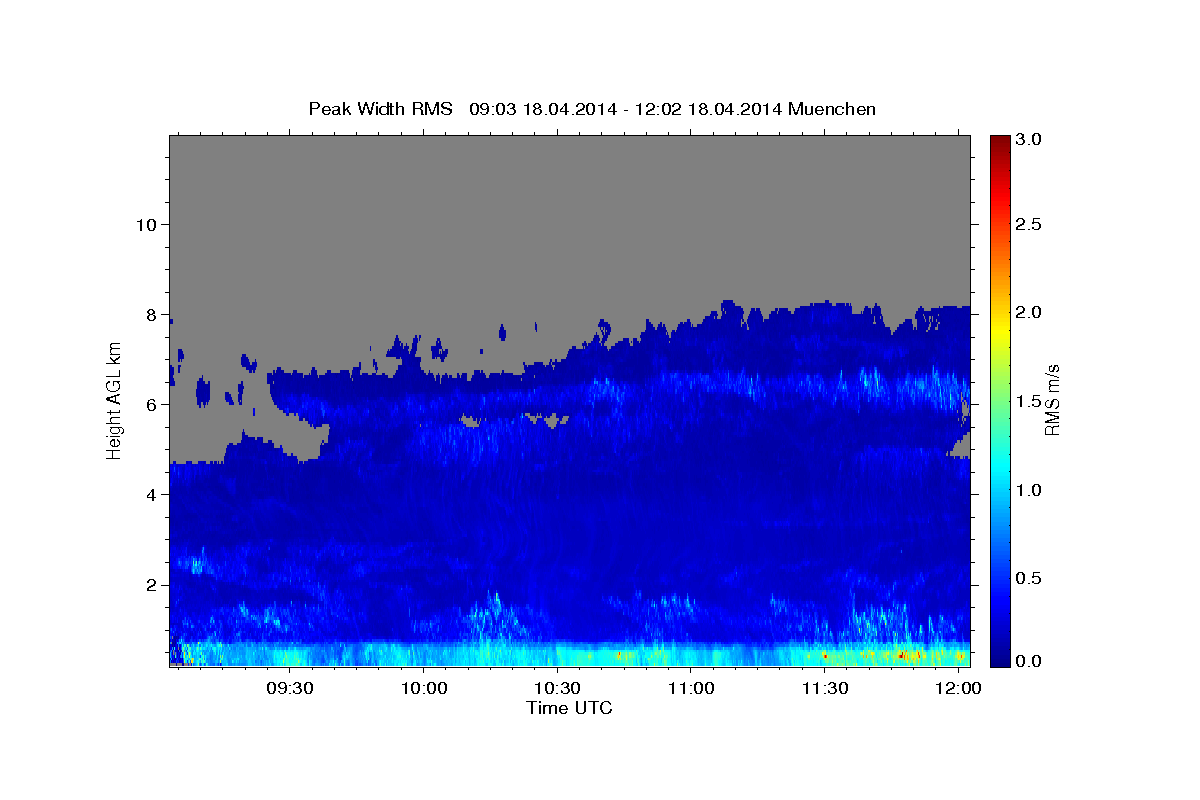This screenshot has width=1200, height=800.
Task: Click the 10:30 time tick label
Action: (557, 688)
